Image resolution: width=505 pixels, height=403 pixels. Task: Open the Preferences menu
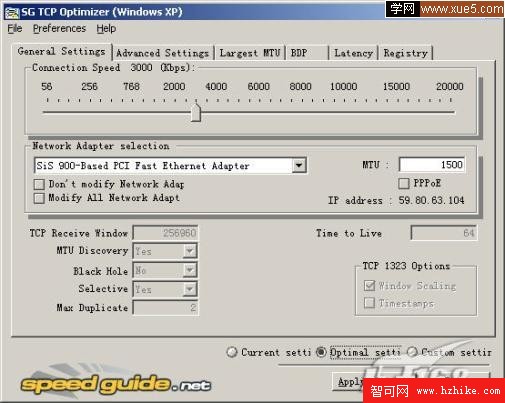click(59, 29)
